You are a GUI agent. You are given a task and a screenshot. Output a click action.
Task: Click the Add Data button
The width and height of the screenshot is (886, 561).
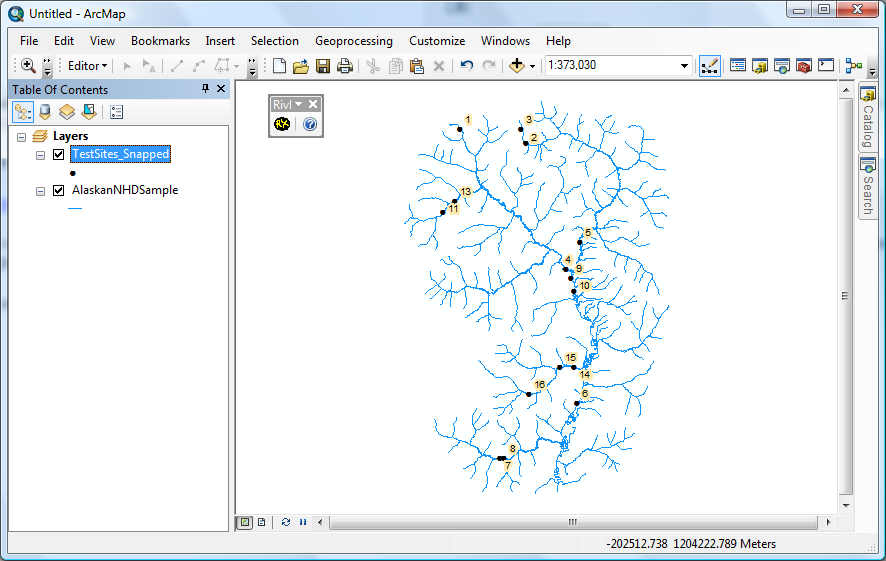[x=517, y=66]
